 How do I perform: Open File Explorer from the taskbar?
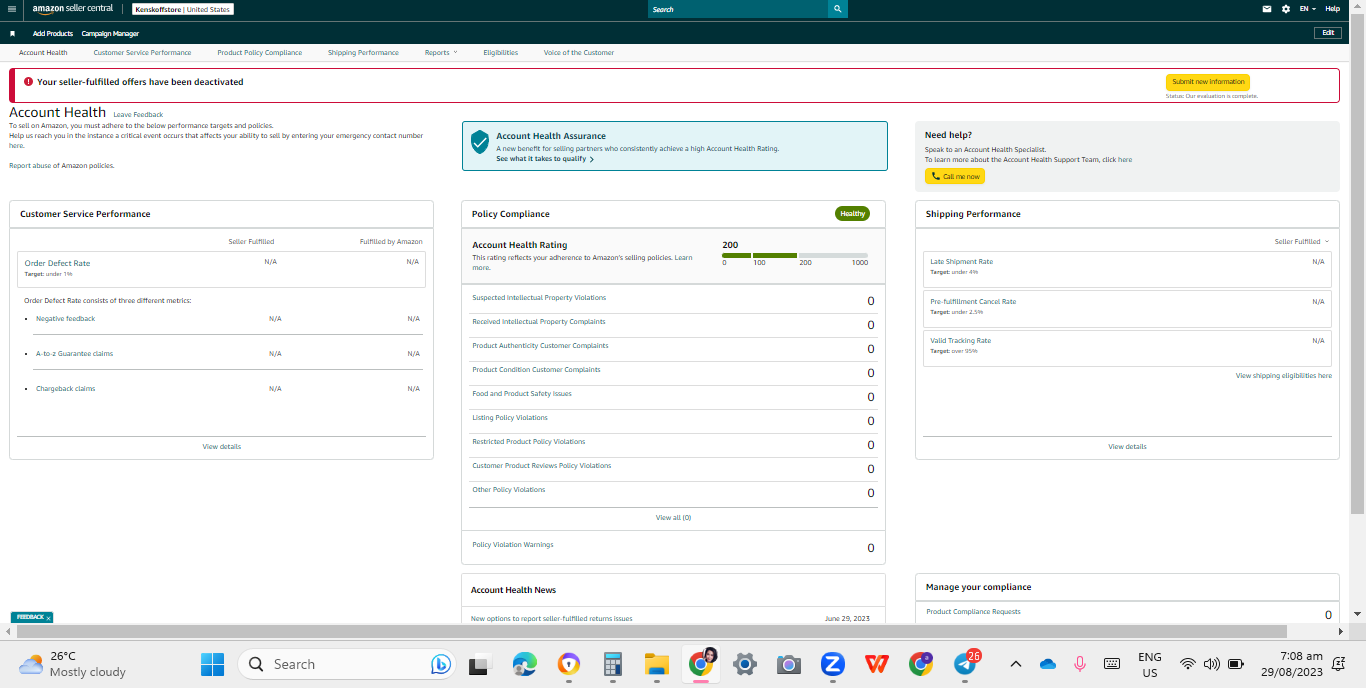click(x=656, y=664)
